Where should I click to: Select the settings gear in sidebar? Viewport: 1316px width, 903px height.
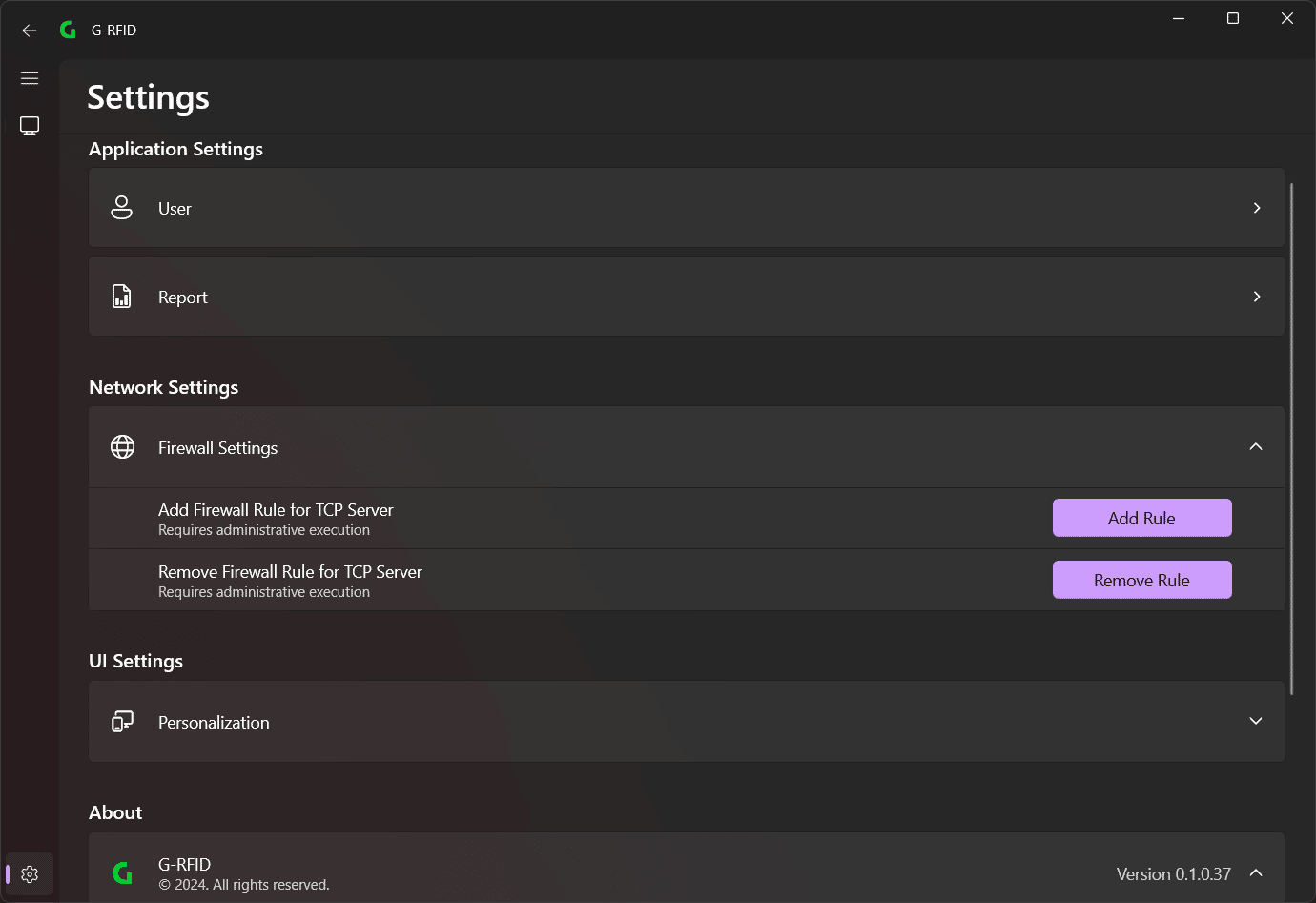[x=30, y=874]
